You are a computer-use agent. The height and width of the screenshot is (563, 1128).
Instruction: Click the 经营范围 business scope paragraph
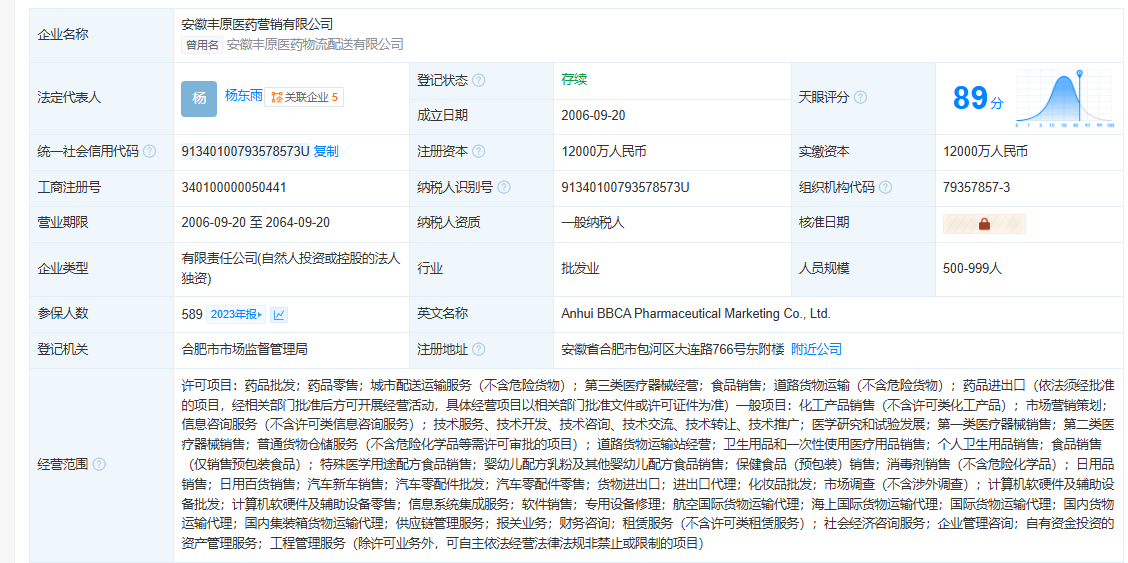coord(648,464)
